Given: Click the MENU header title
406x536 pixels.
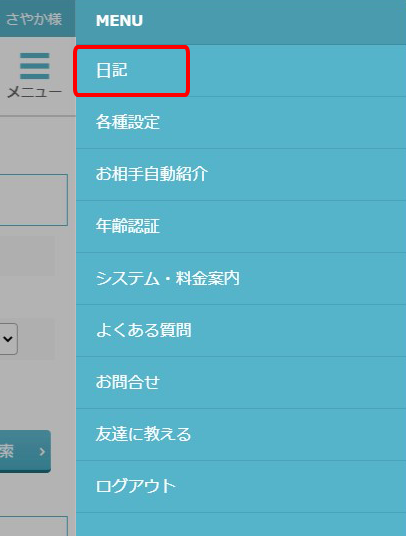Looking at the screenshot, I should 119,21.
